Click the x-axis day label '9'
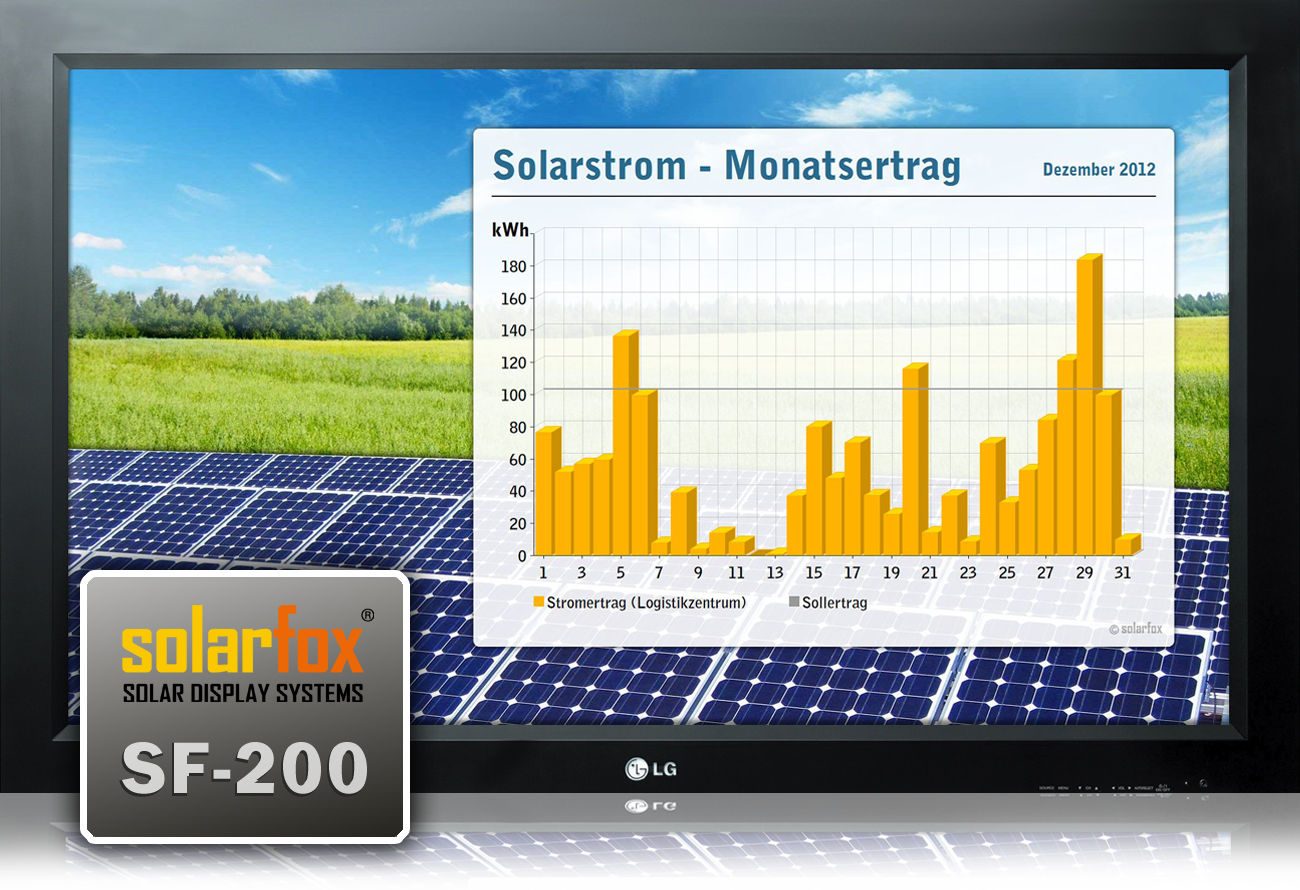Viewport: 1300px width, 890px height. point(698,574)
